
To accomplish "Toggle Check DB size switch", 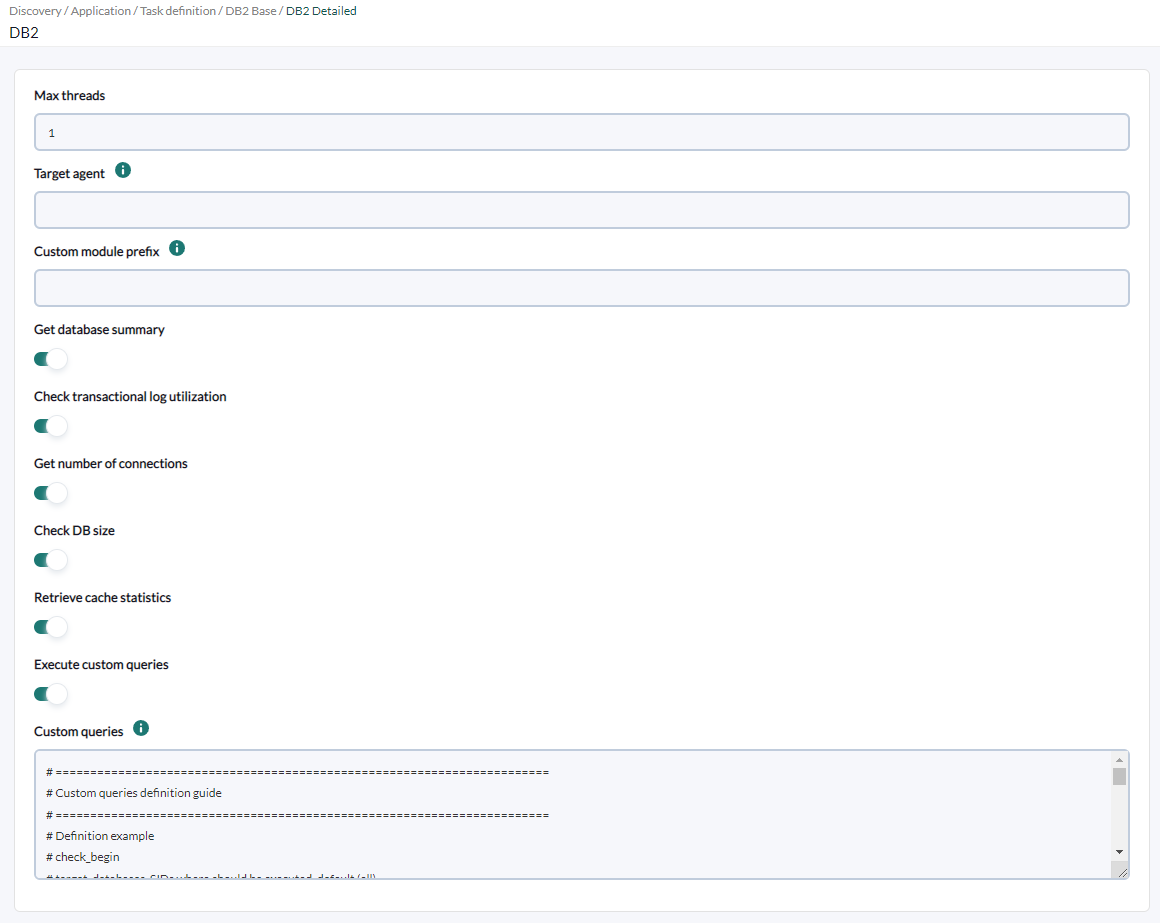I will click(x=50, y=560).
